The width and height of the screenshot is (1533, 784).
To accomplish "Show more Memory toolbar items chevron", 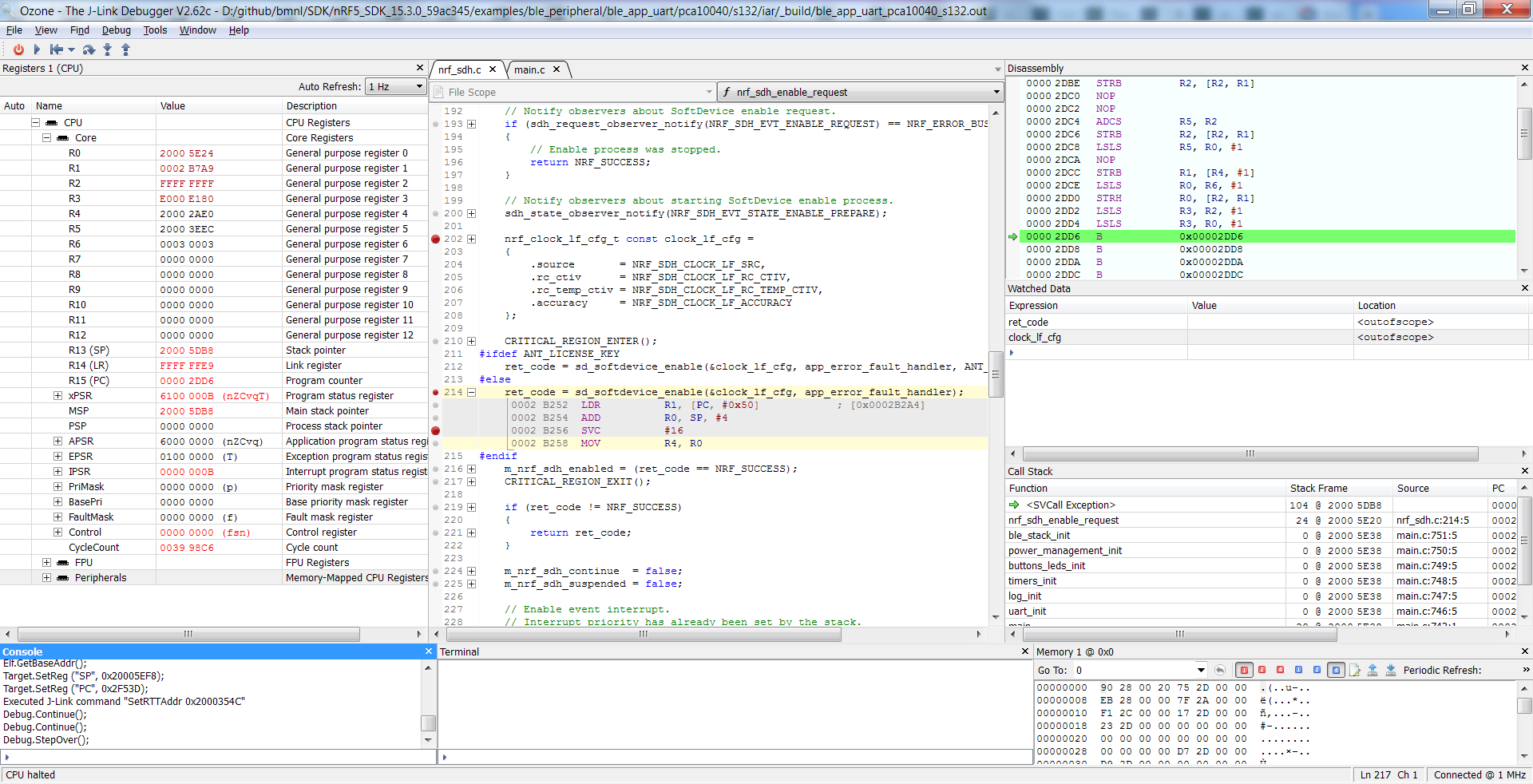I will [x=1526, y=670].
